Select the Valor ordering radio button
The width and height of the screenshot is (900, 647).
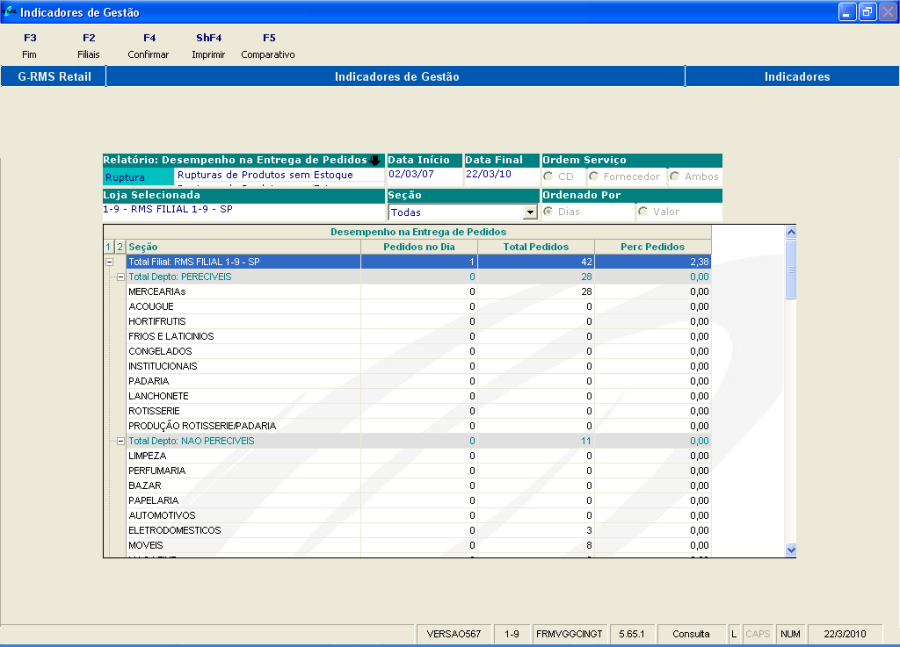click(x=643, y=212)
